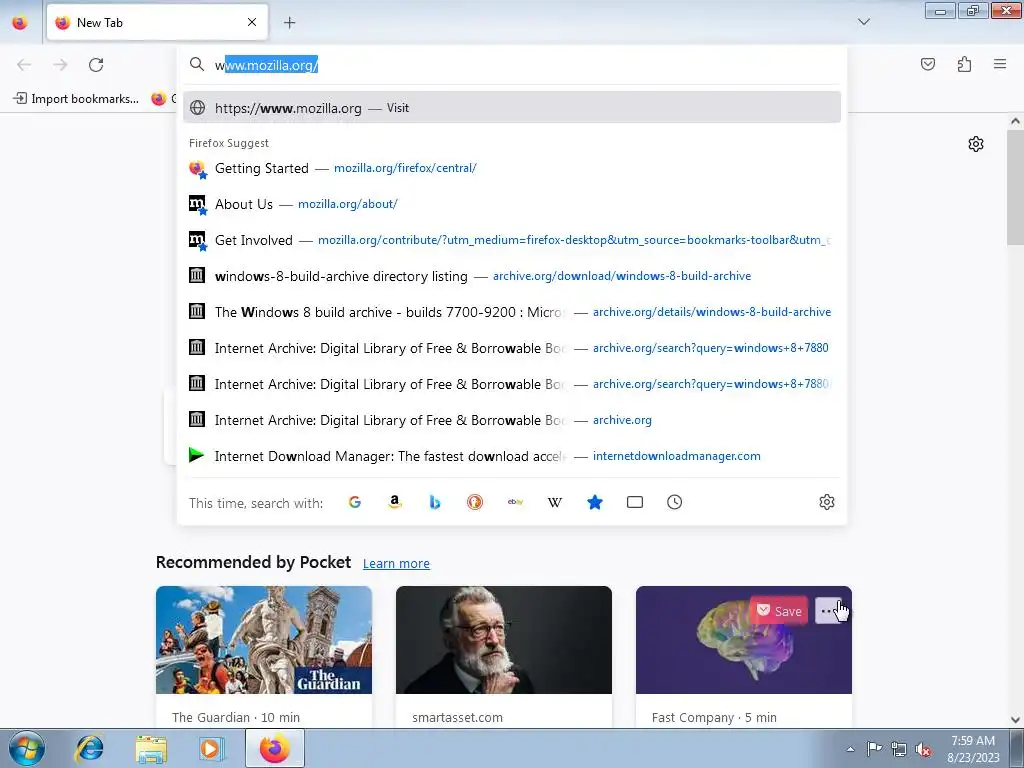The image size is (1024, 768).
Task: Open network status tray icon
Action: pos(899,749)
